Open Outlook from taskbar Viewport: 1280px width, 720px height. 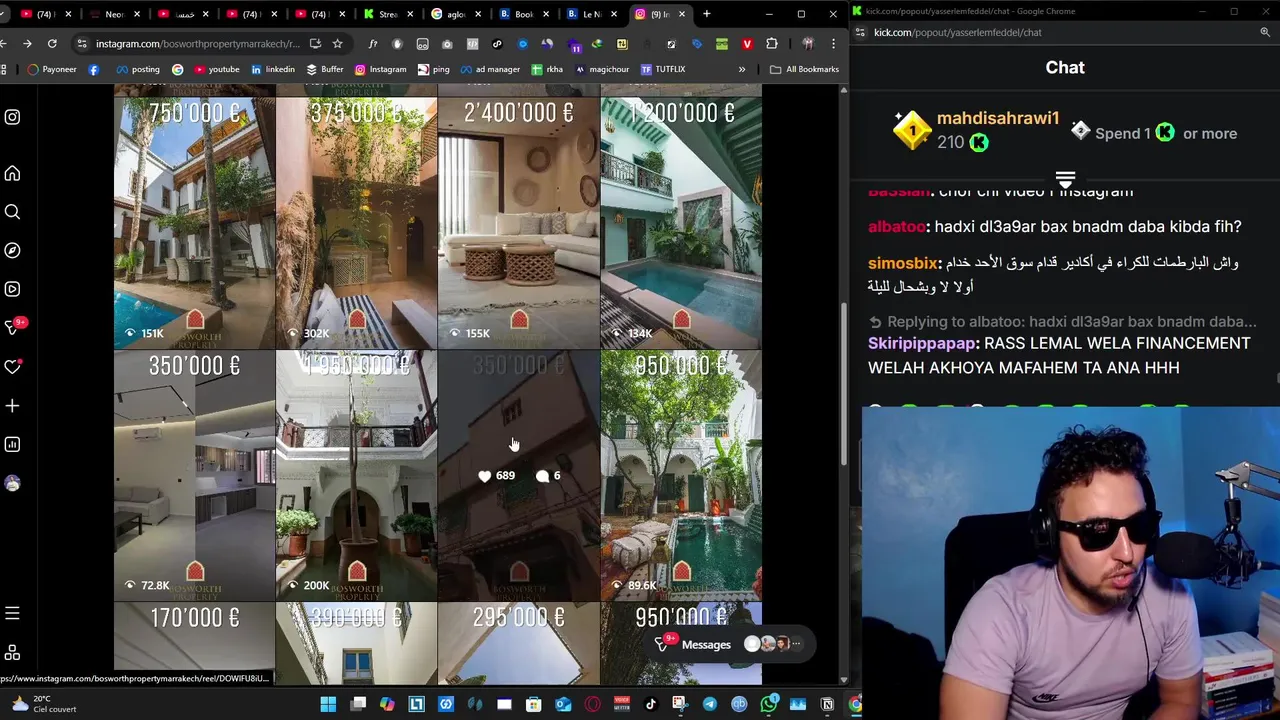pyautogui.click(x=563, y=704)
